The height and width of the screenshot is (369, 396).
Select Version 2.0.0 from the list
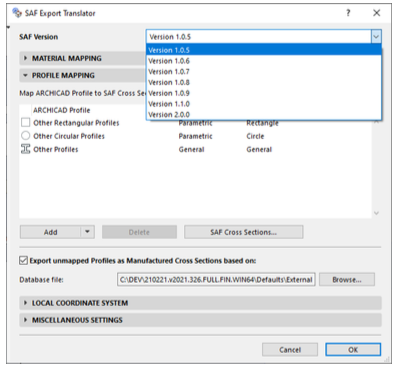point(264,114)
